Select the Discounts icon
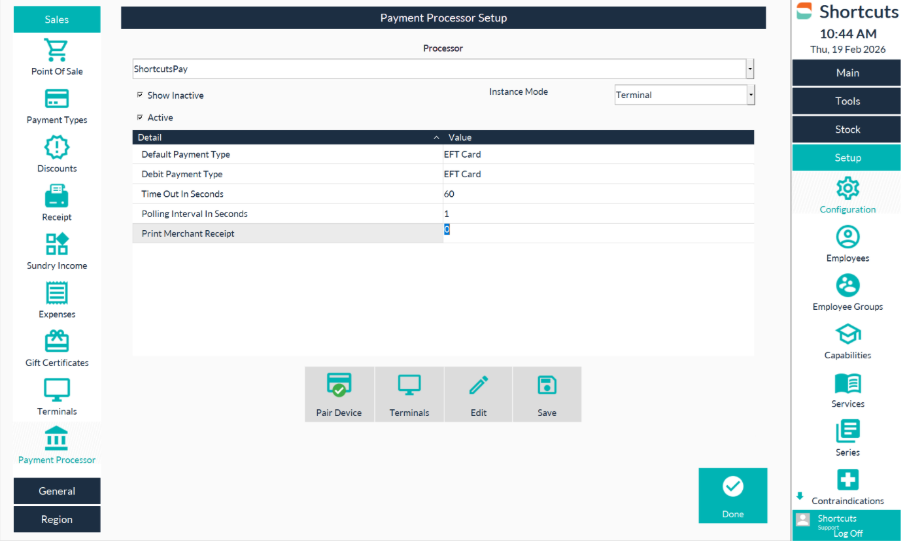The width and height of the screenshot is (901, 541). click(x=57, y=148)
